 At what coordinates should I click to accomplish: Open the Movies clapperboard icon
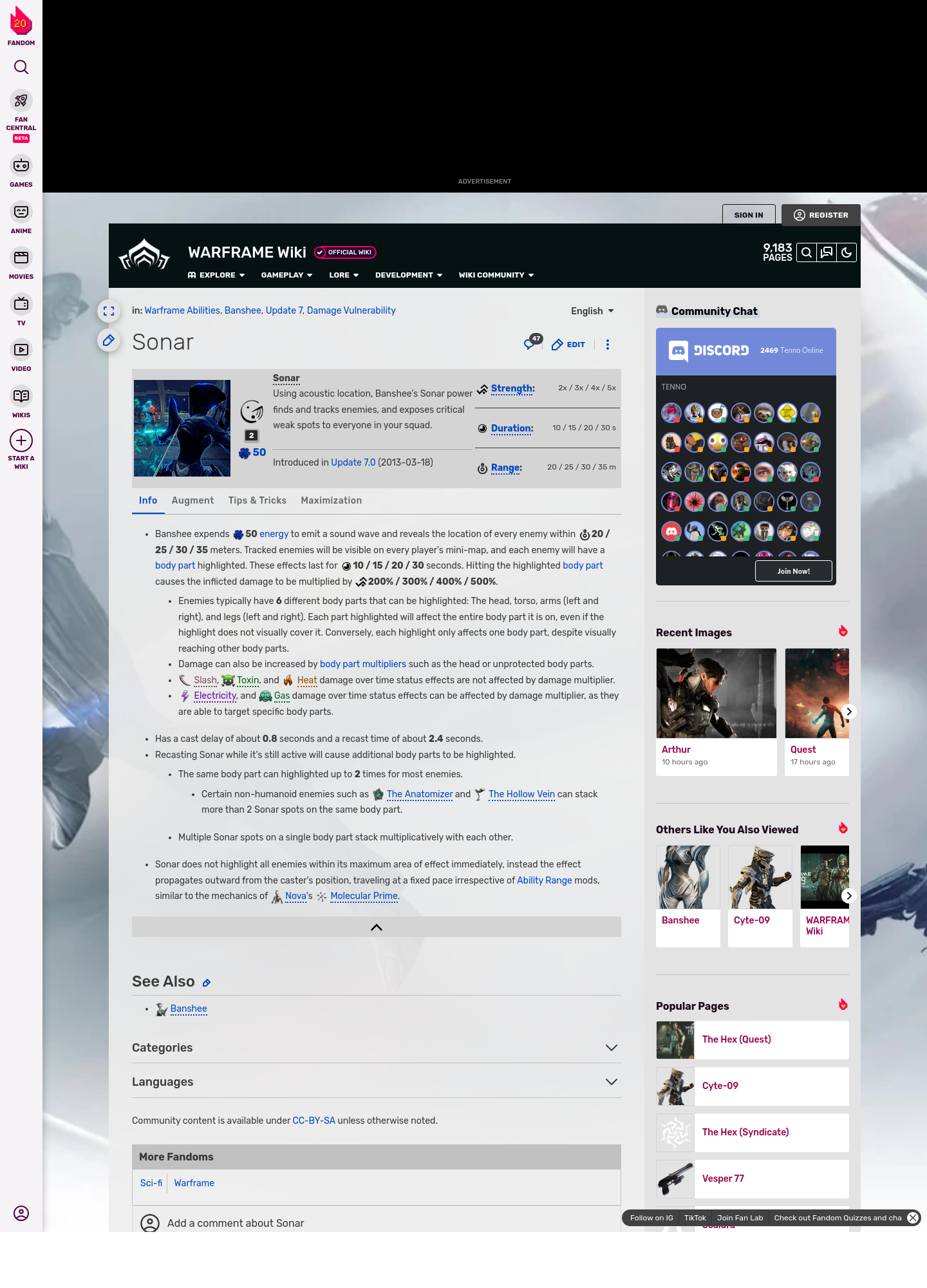(x=21, y=258)
